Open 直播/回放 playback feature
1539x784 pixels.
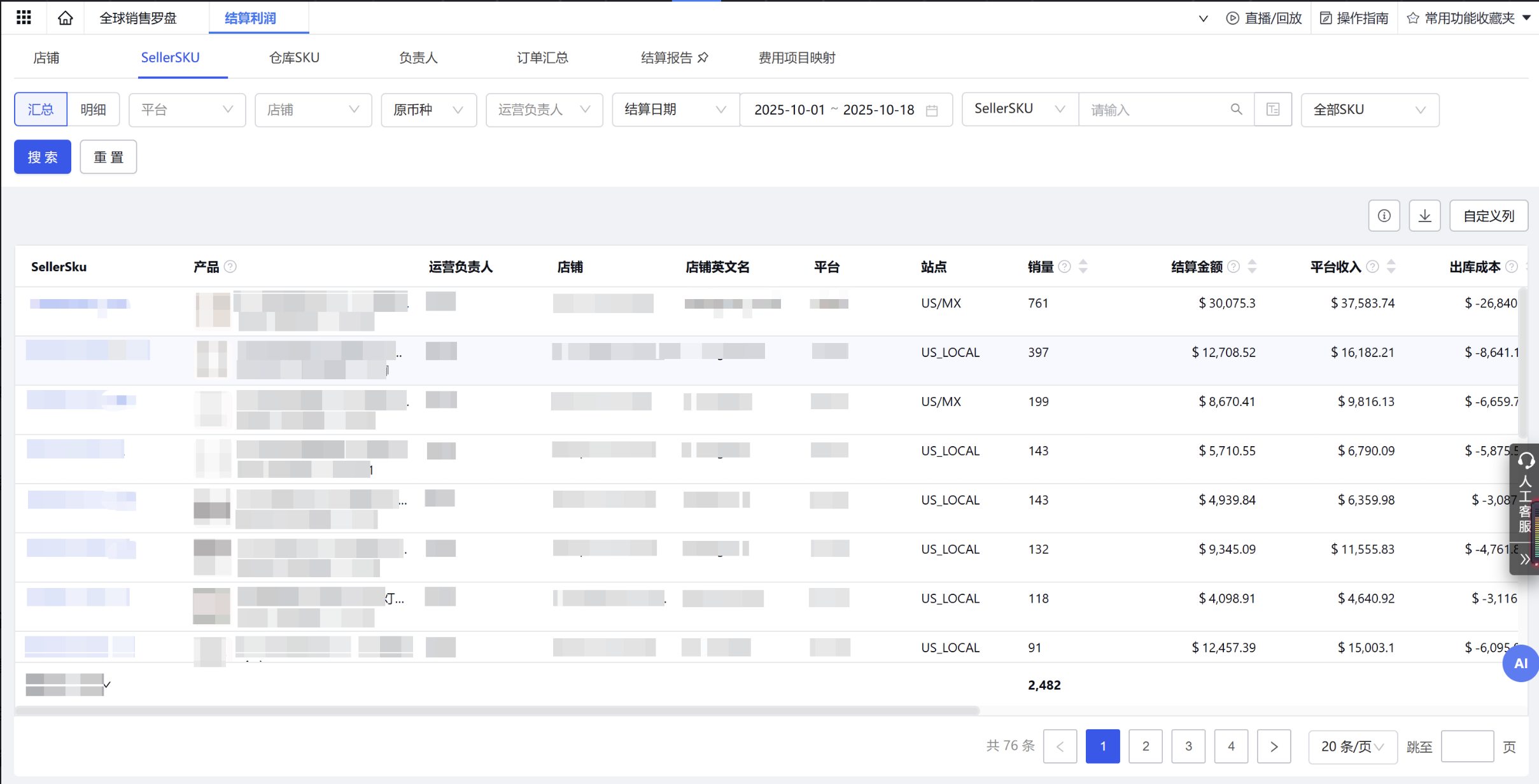[x=1263, y=18]
